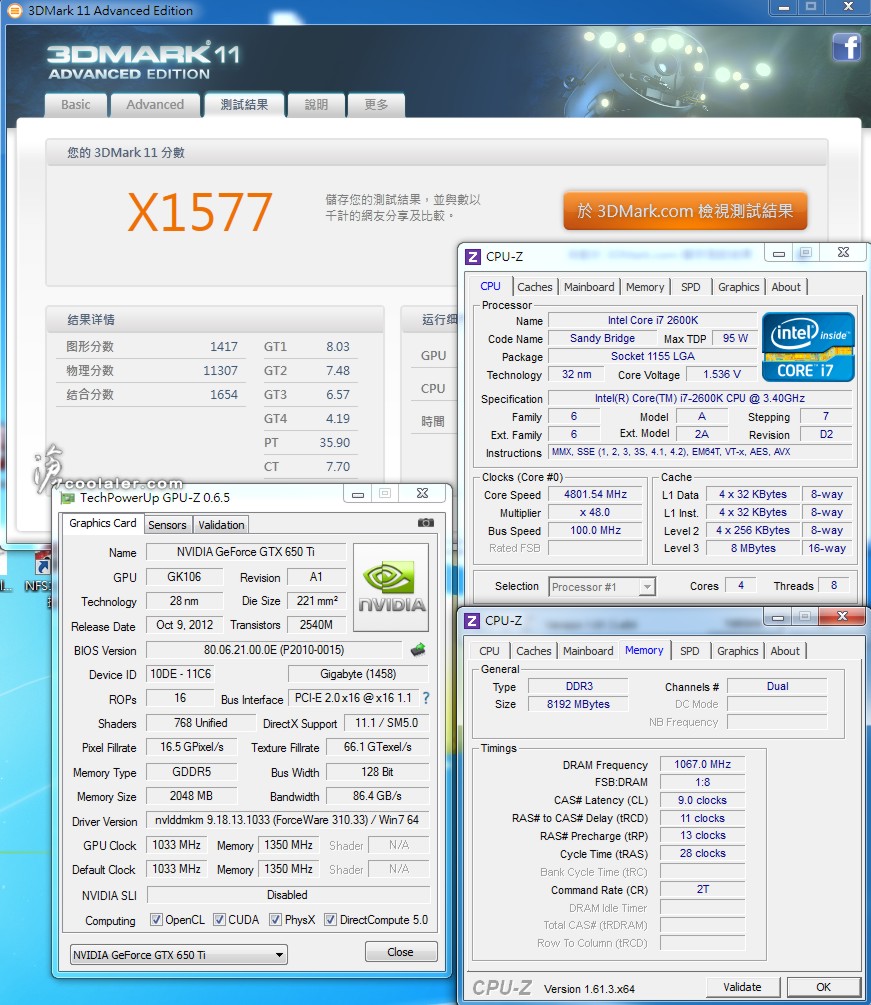
Task: Click the Z icon of the lower CPU-Z window
Action: 471,620
